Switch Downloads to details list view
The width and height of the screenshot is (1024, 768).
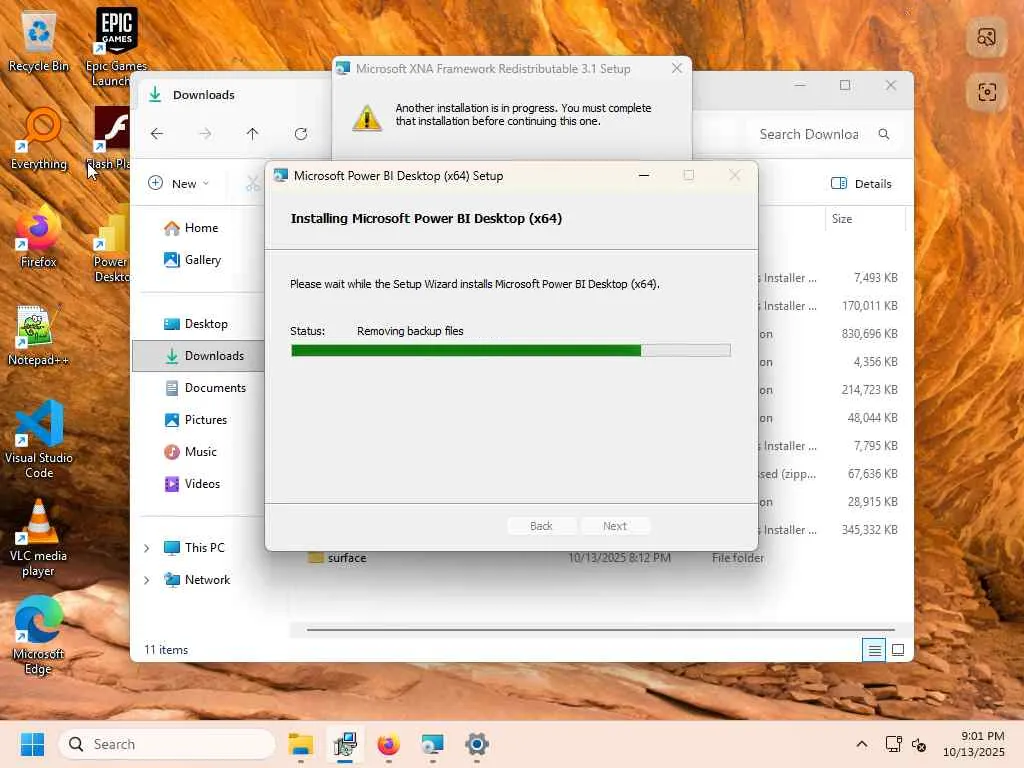click(x=874, y=650)
